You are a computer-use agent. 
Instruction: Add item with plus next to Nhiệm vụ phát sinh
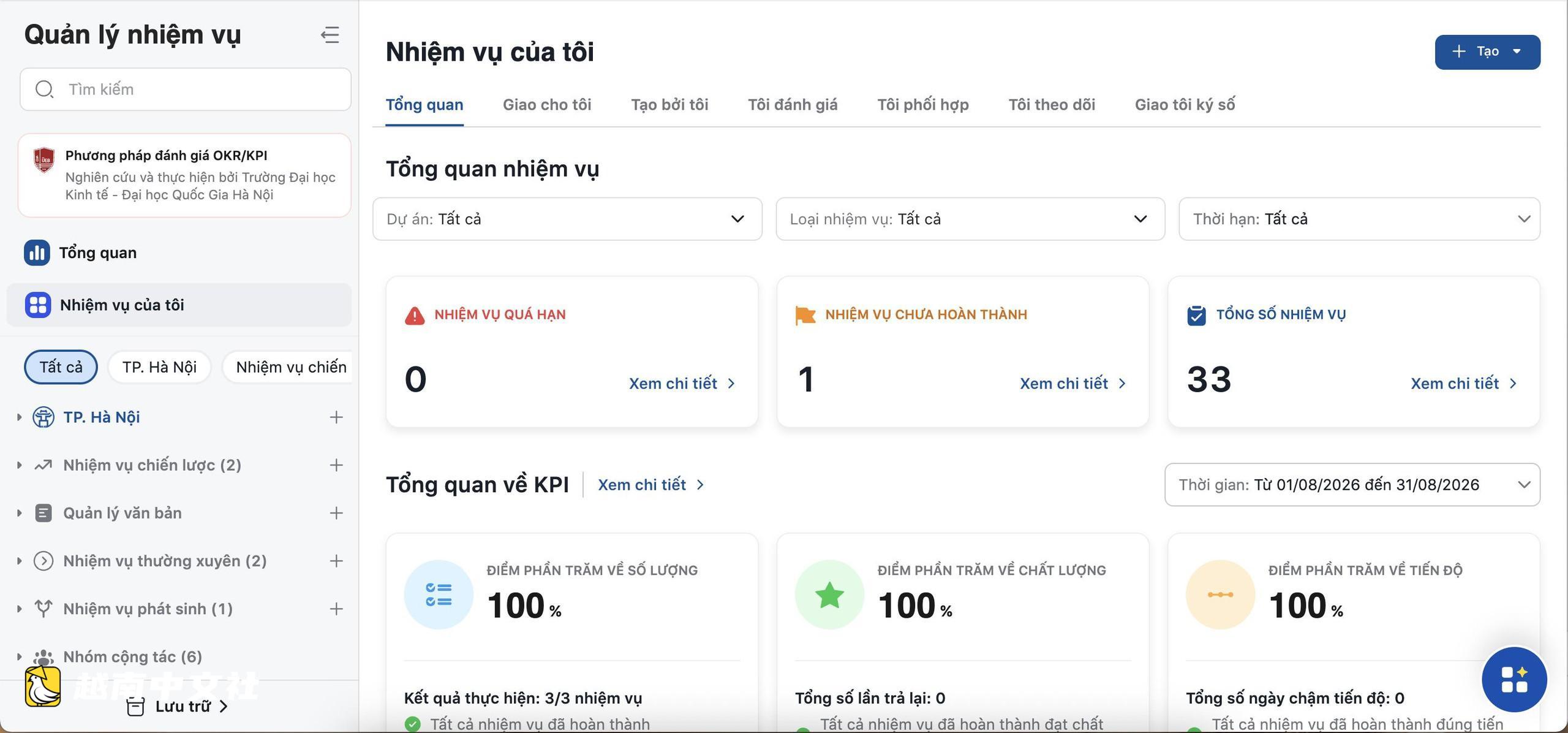point(336,609)
